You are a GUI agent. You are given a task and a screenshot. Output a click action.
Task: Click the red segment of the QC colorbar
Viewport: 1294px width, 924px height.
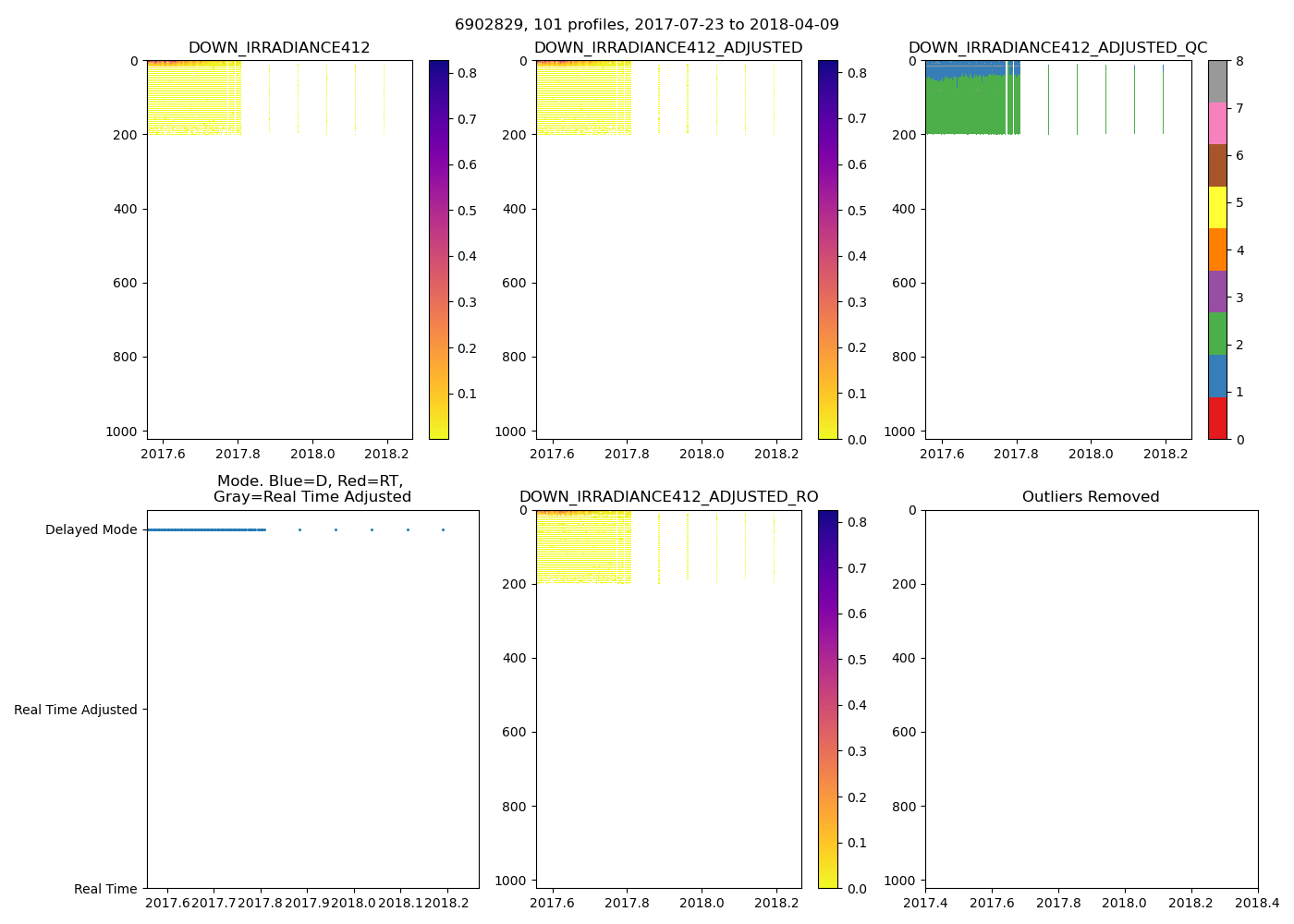click(x=1217, y=419)
